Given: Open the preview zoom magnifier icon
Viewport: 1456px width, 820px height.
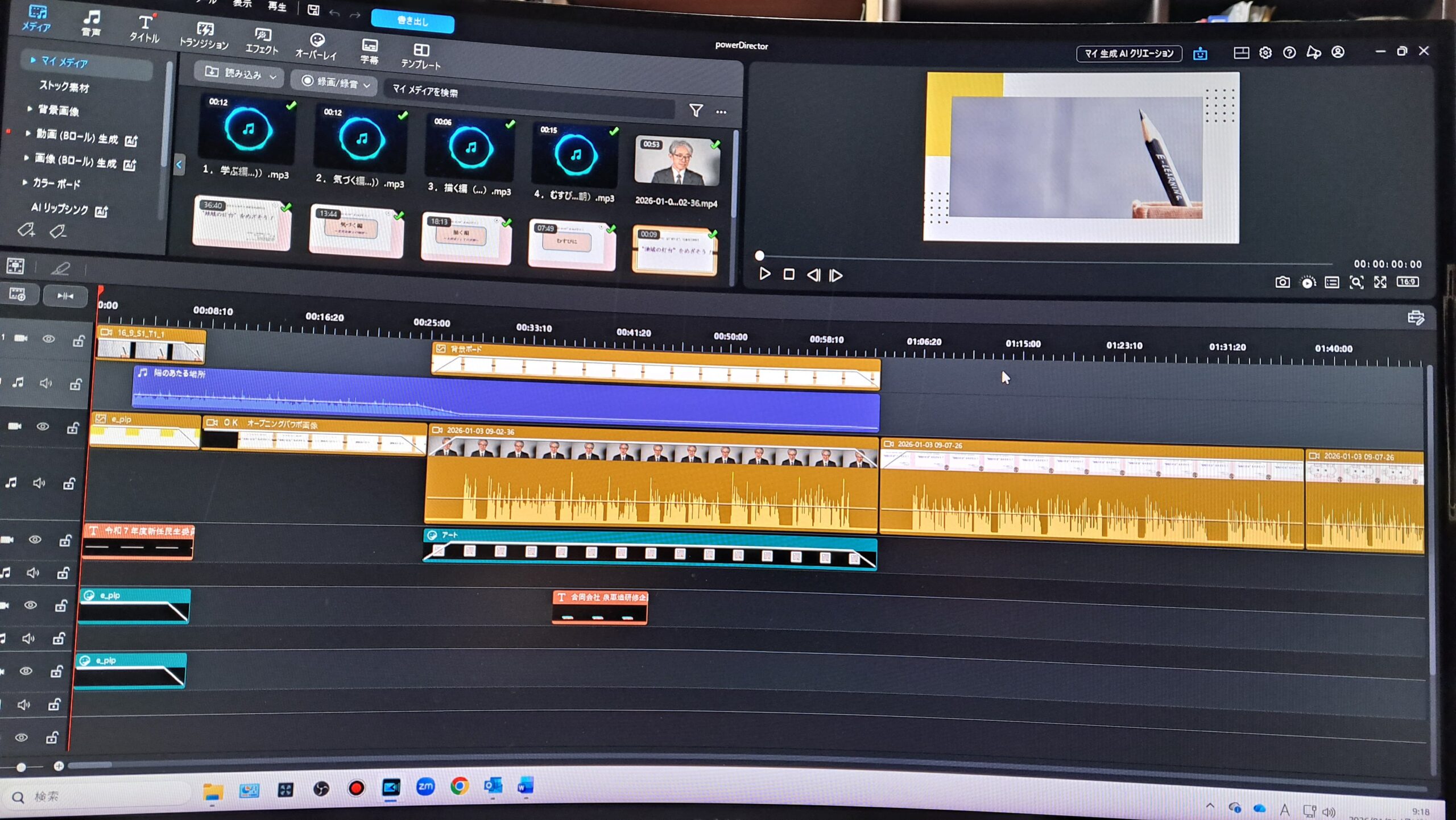Looking at the screenshot, I should (x=1356, y=283).
